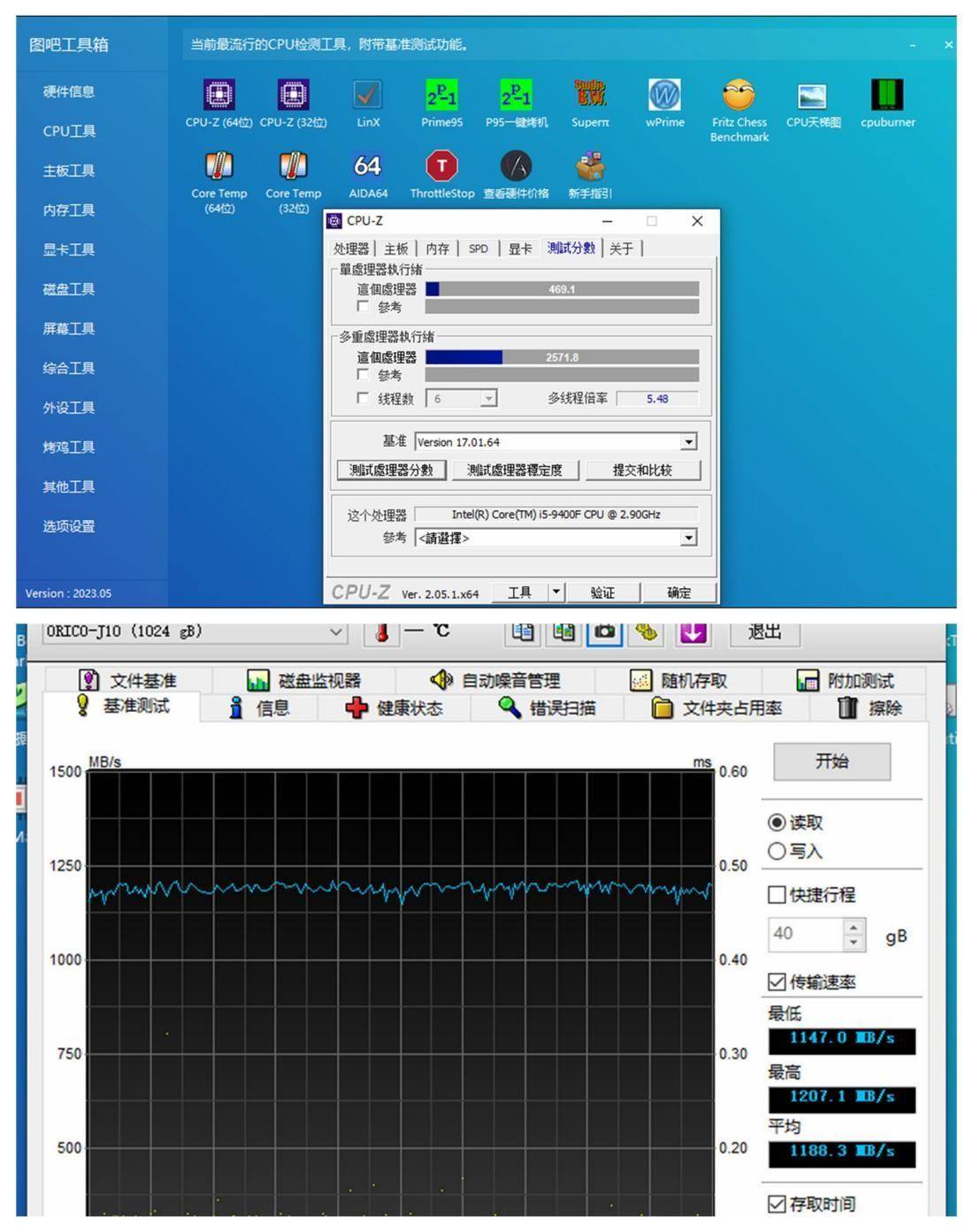
Task: Check the 快捷行程 checkbox
Action: click(777, 895)
